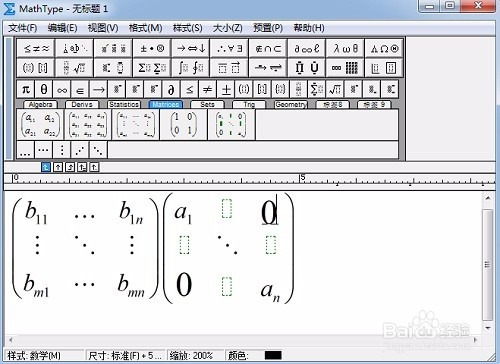Click the 缩放: 200% zoom status field

[195, 355]
